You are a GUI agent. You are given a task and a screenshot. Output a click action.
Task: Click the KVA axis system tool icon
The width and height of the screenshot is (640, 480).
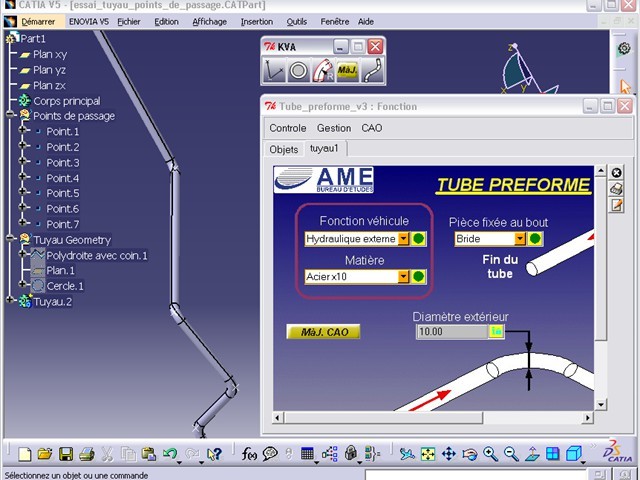273,71
